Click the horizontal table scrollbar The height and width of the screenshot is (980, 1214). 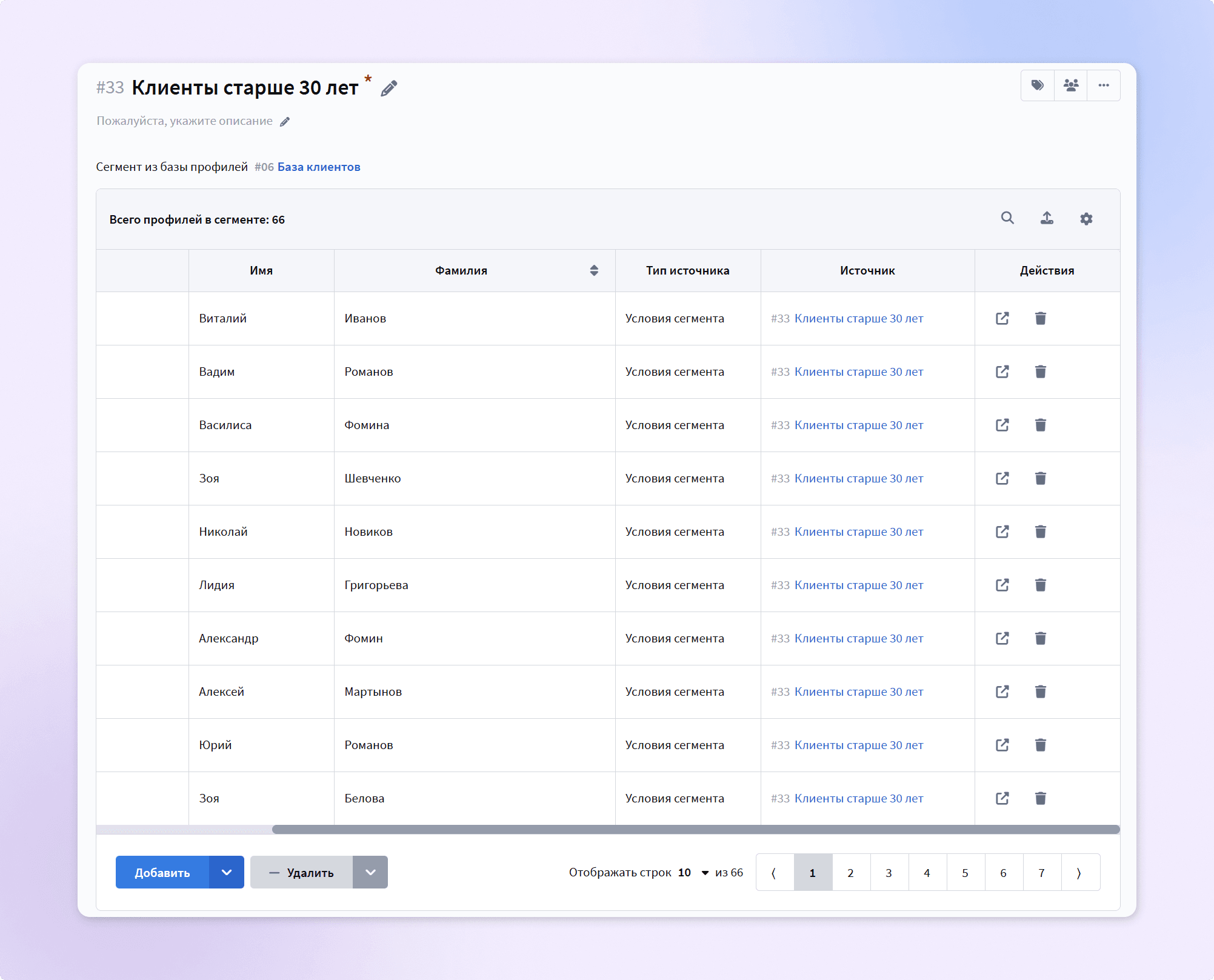tap(696, 829)
